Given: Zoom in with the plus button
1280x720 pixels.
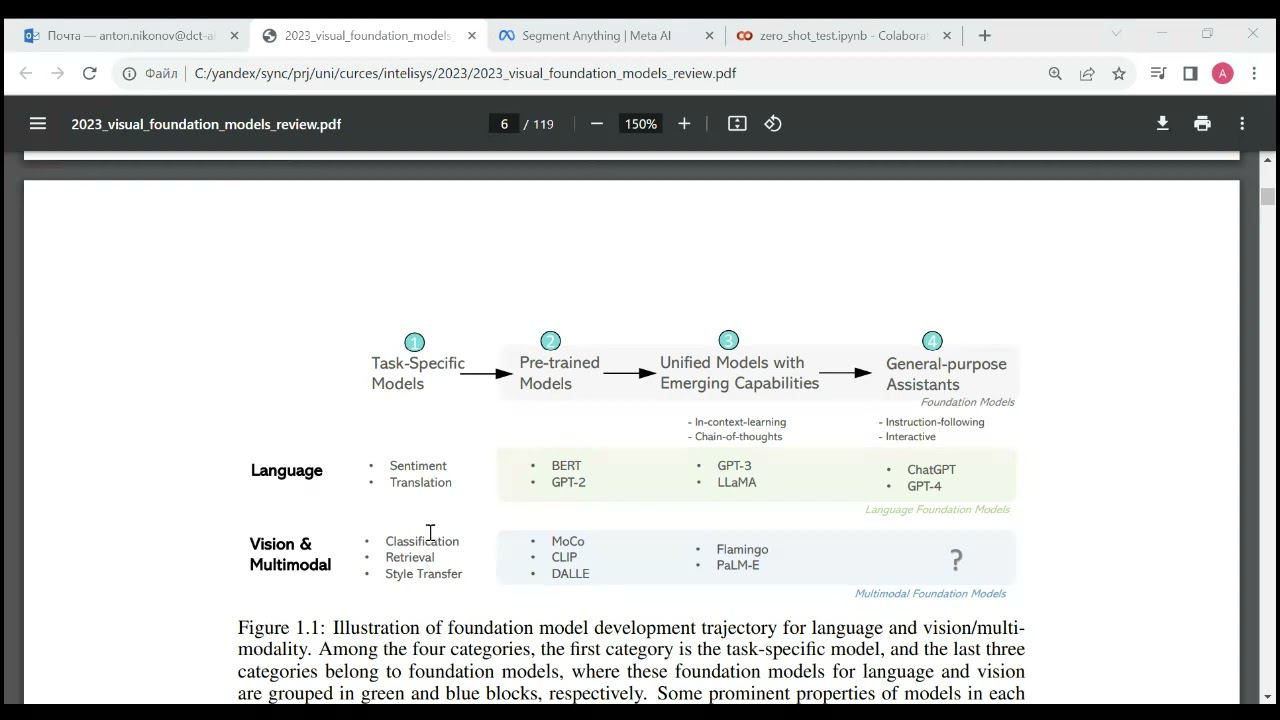Looking at the screenshot, I should click(x=684, y=124).
